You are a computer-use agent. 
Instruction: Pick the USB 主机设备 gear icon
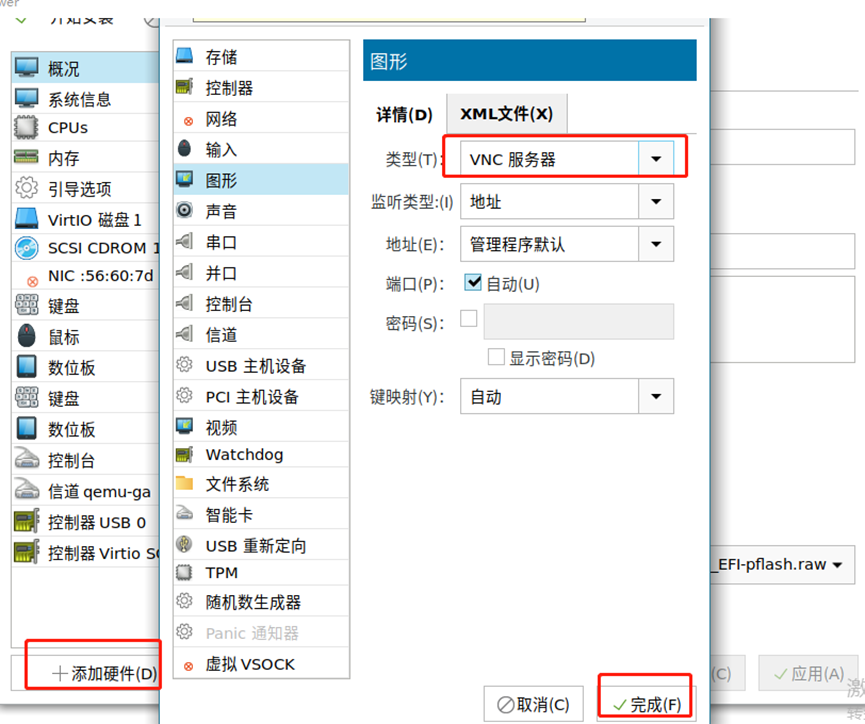point(185,365)
